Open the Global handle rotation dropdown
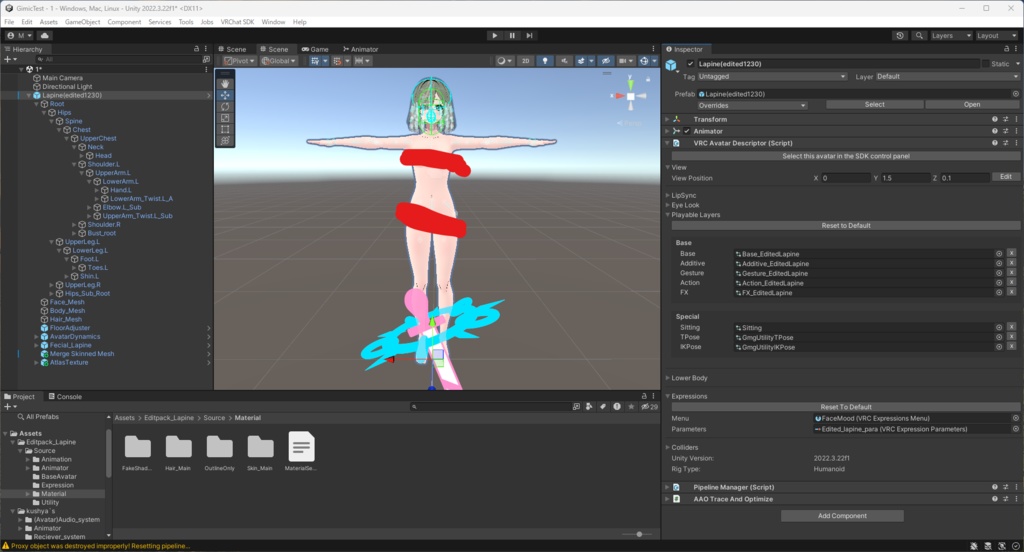Image resolution: width=1024 pixels, height=552 pixels. [279, 61]
